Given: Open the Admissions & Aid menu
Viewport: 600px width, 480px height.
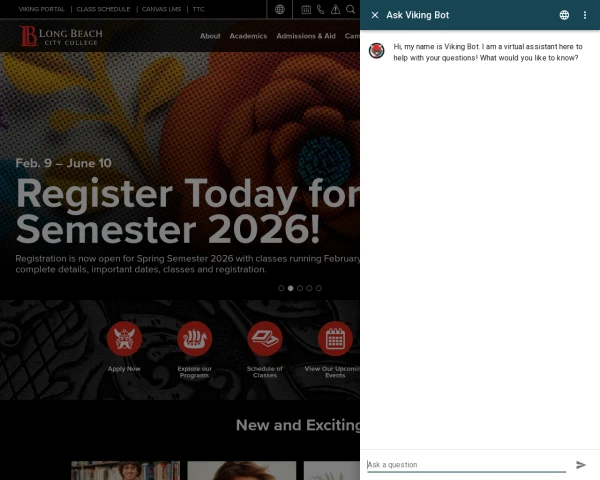Looking at the screenshot, I should pyautogui.click(x=306, y=36).
